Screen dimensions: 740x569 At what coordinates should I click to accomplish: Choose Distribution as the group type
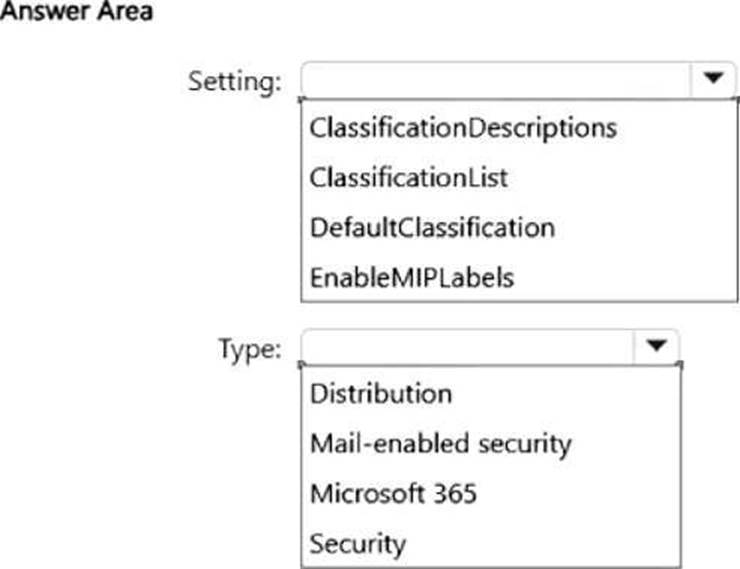point(381,393)
